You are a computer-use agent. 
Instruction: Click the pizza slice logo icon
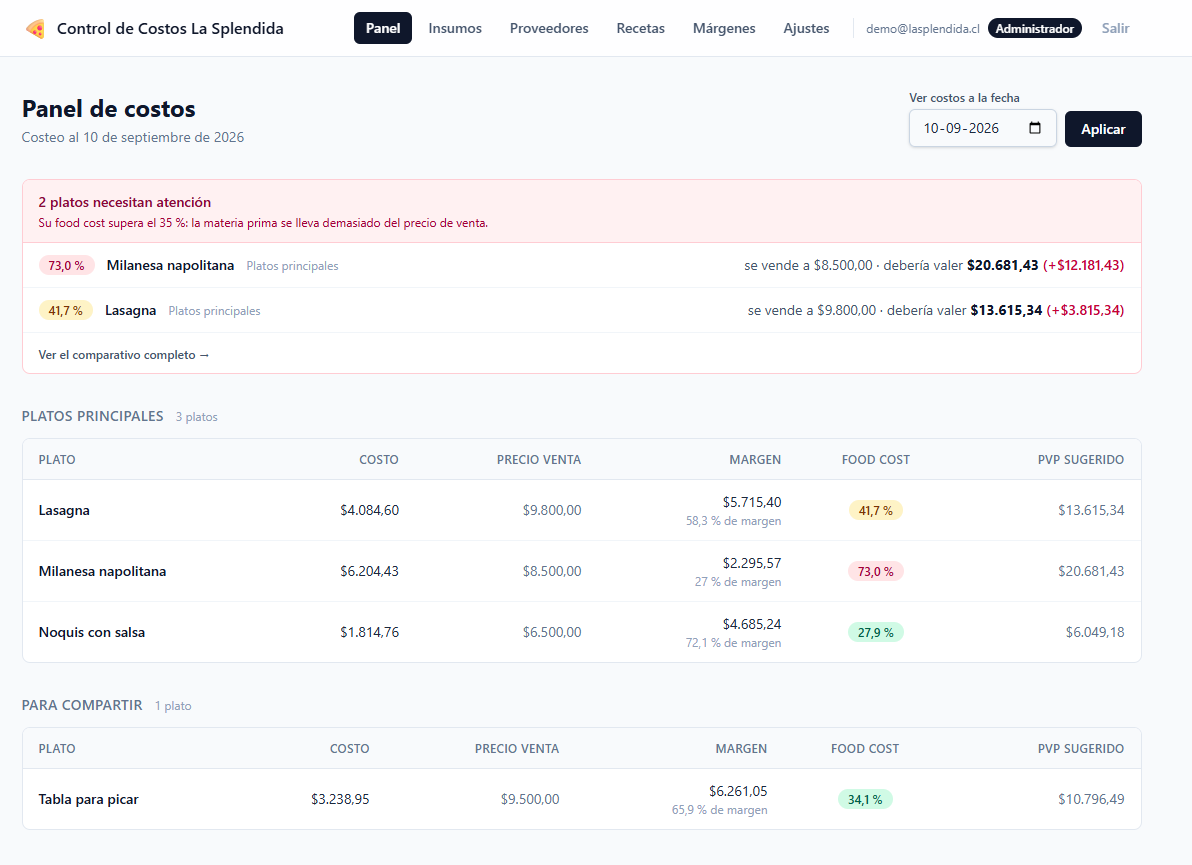point(35,29)
